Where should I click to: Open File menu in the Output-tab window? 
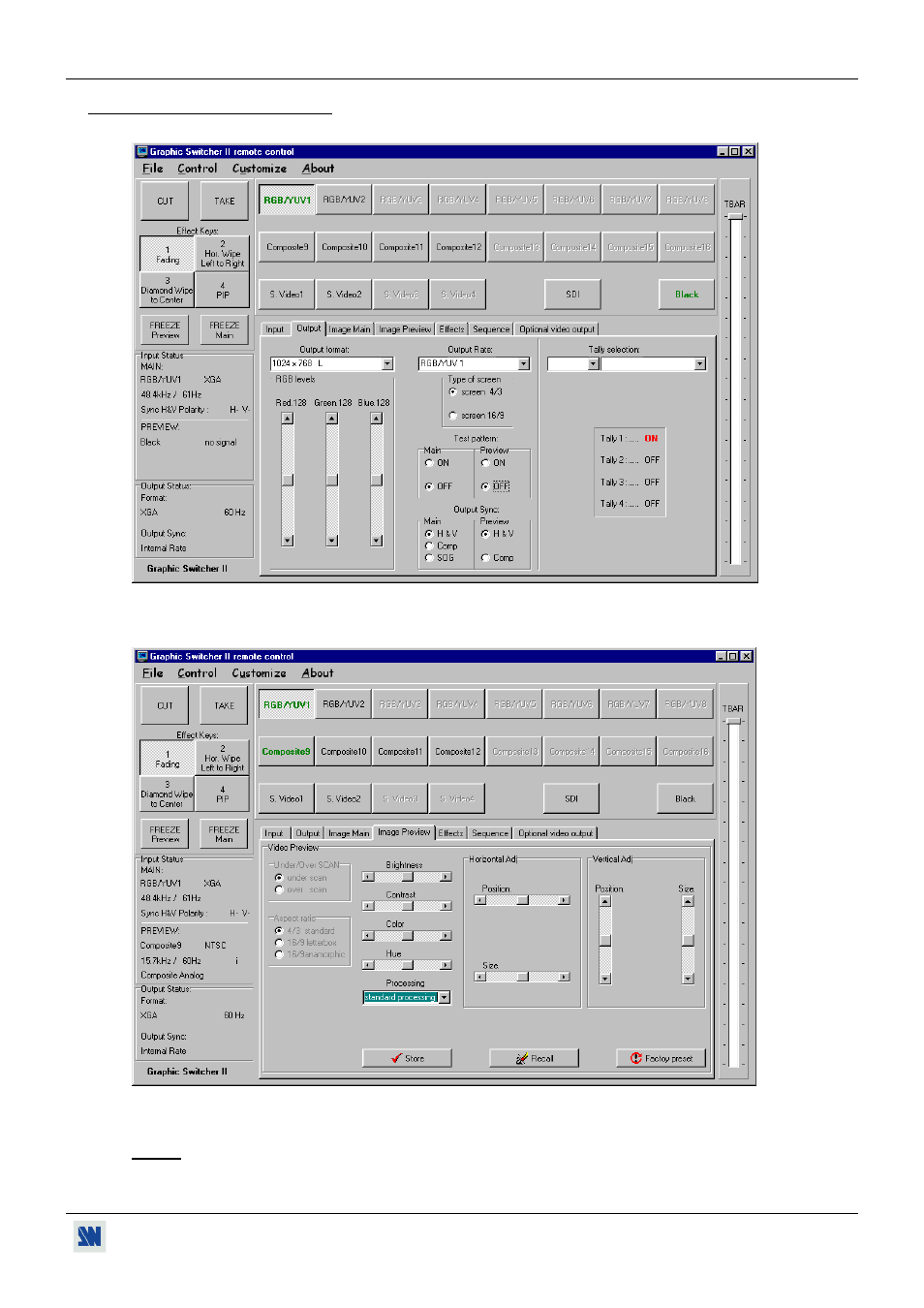153,169
